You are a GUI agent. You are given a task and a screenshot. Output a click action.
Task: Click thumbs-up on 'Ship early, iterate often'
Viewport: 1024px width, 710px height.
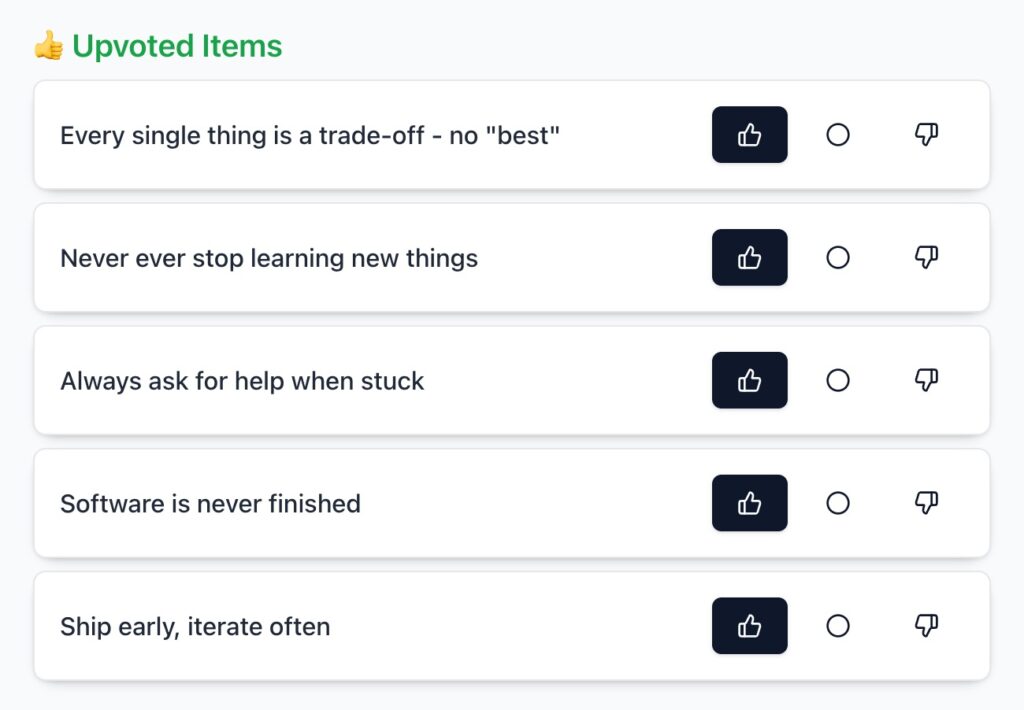(x=749, y=626)
